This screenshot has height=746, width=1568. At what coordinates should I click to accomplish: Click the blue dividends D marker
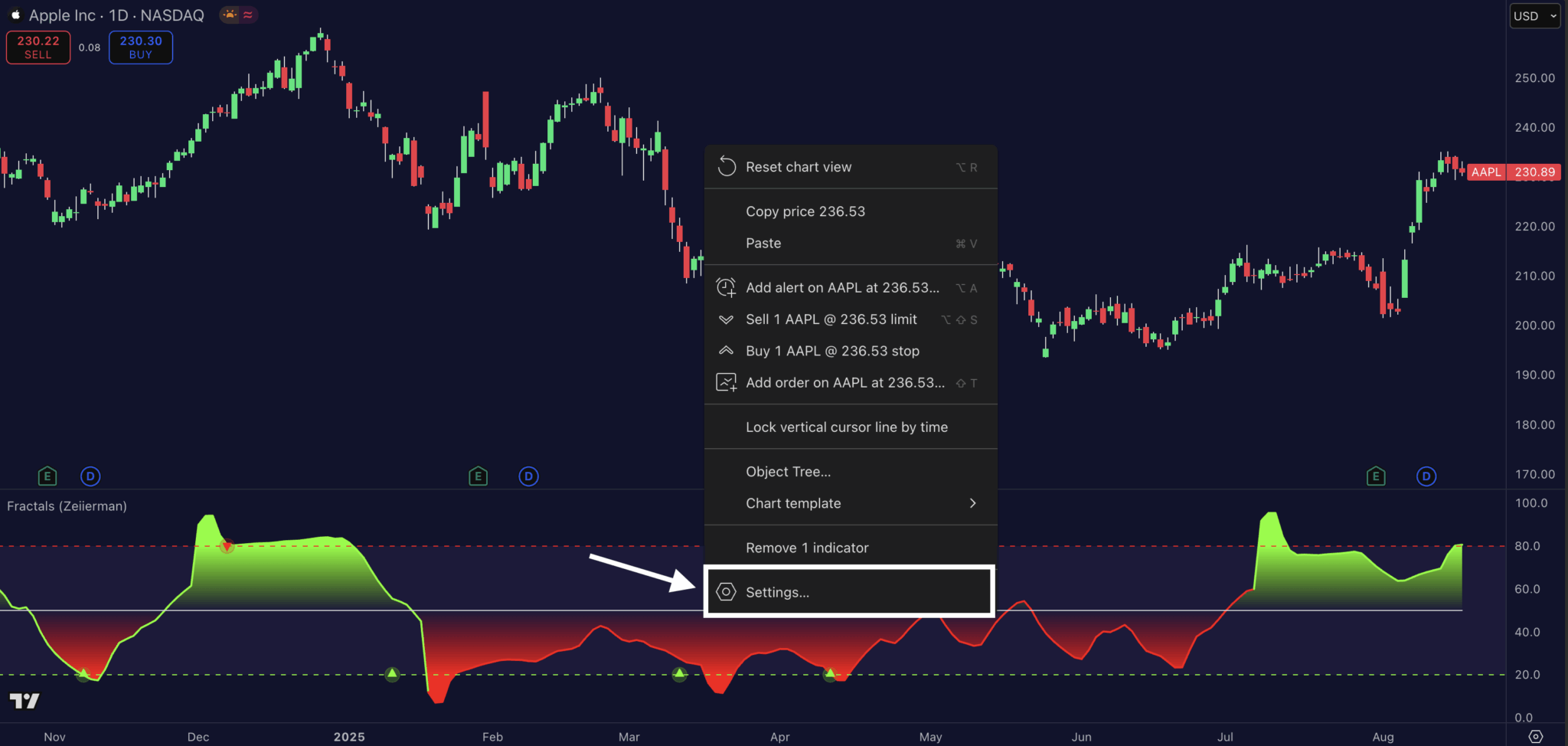pos(90,476)
